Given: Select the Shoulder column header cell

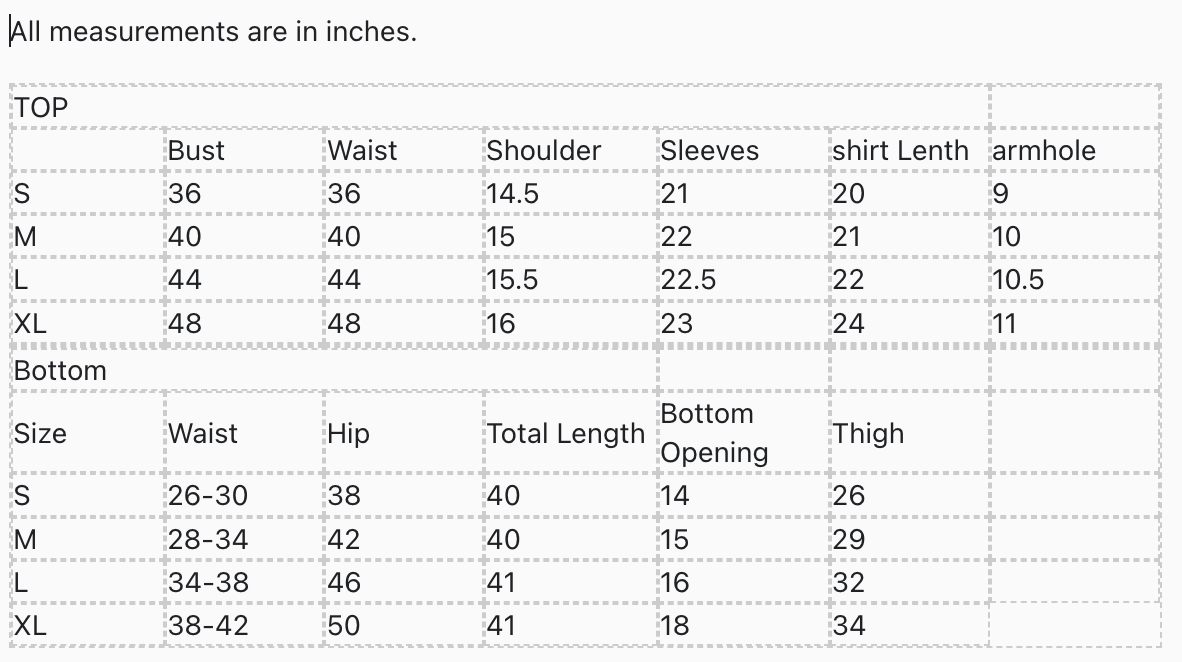Looking at the screenshot, I should pos(543,151).
